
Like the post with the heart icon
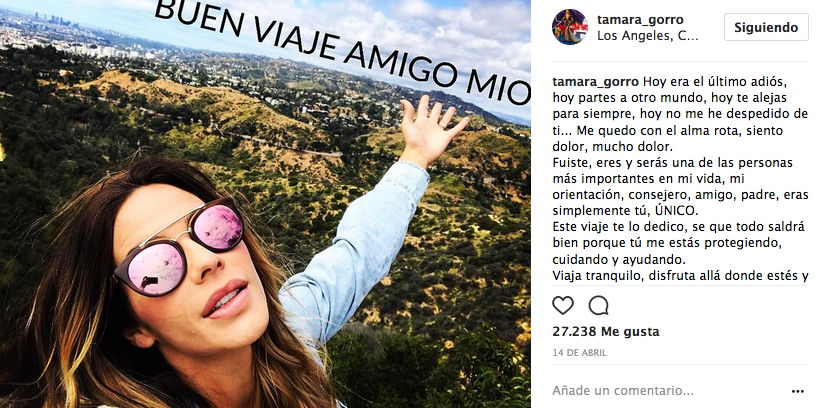tap(563, 305)
